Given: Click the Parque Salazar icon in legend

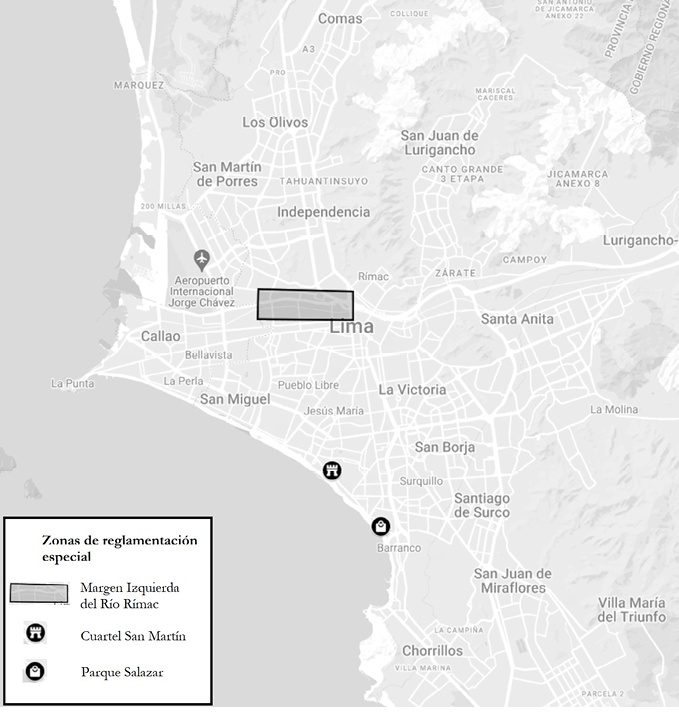Looking at the screenshot, I should (35, 671).
